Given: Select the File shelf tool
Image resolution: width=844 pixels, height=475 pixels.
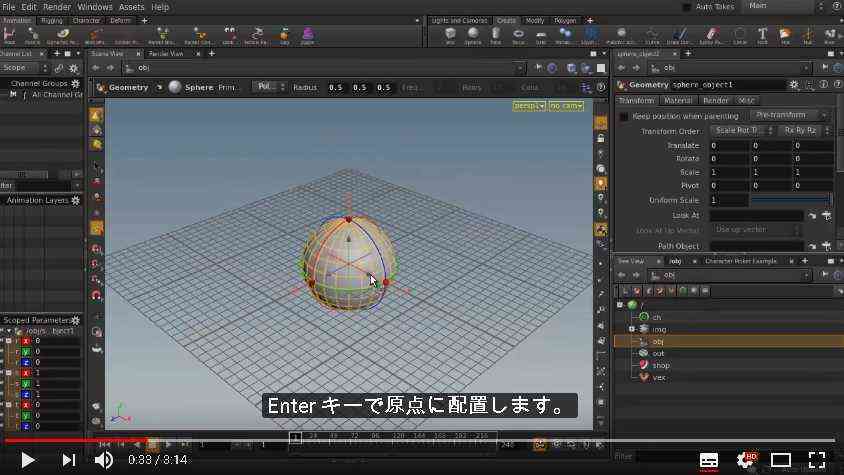Looking at the screenshot, I should pos(785,36).
